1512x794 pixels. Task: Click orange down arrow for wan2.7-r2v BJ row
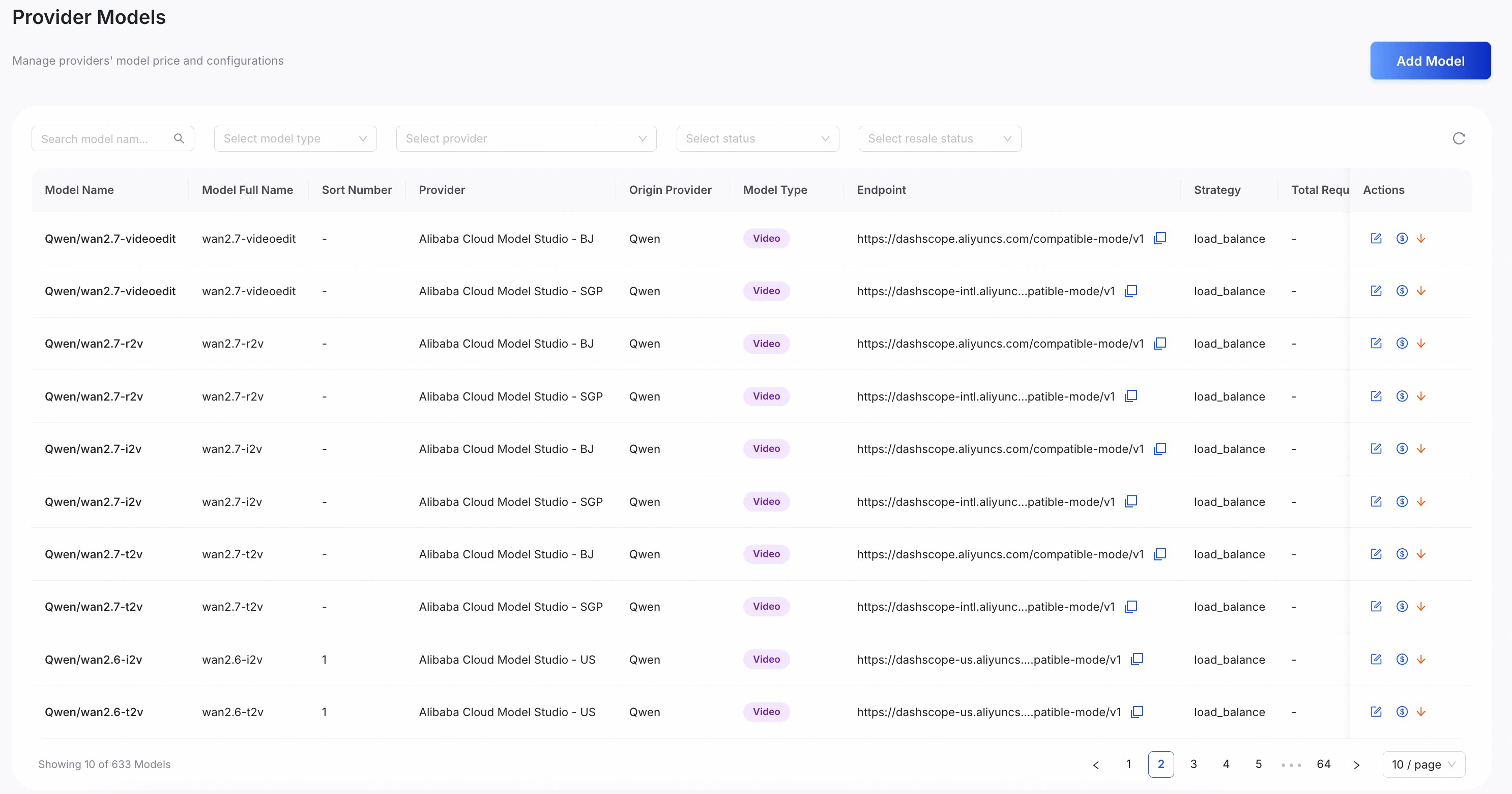click(x=1421, y=344)
